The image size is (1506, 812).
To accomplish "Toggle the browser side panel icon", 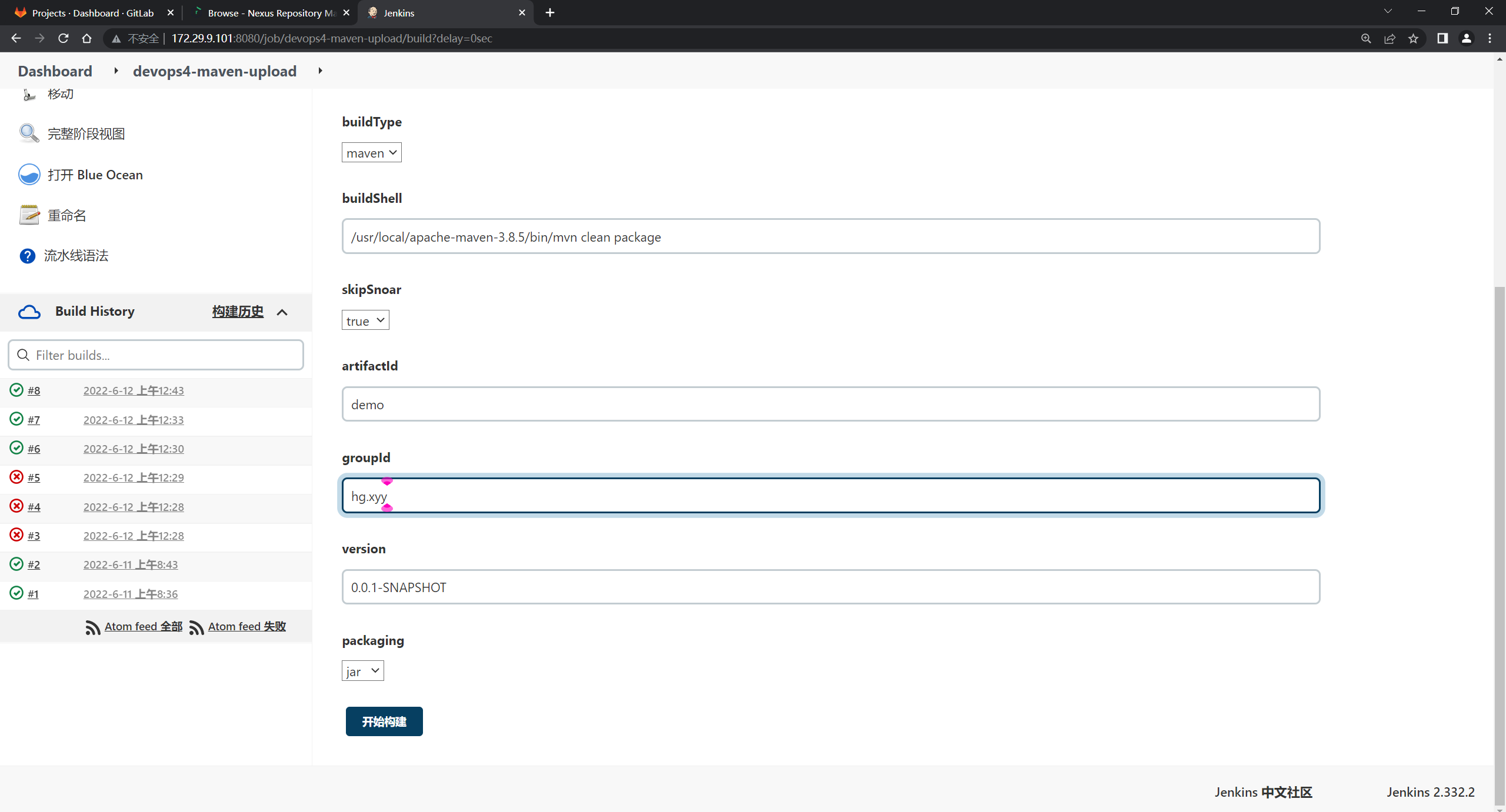I will [1442, 38].
